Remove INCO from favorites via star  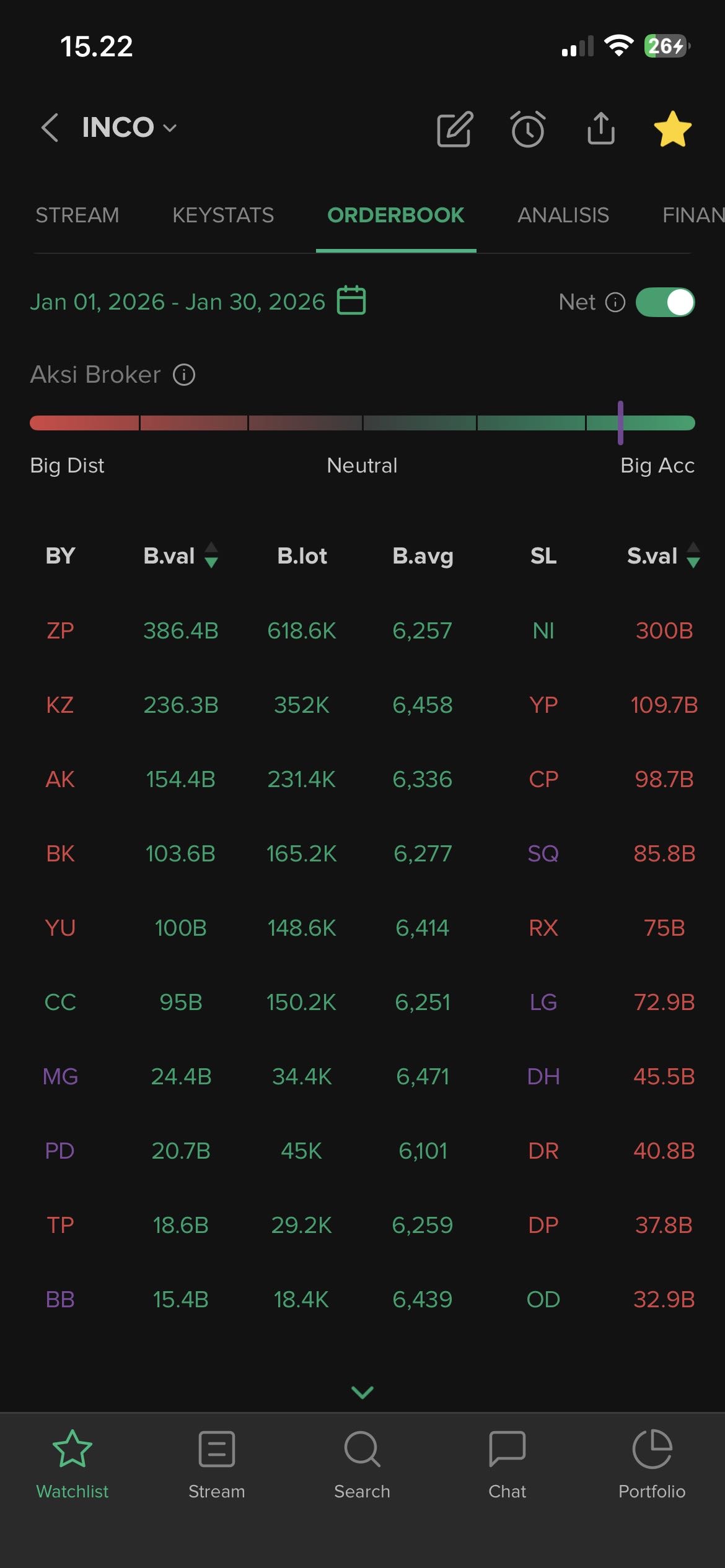(x=672, y=129)
